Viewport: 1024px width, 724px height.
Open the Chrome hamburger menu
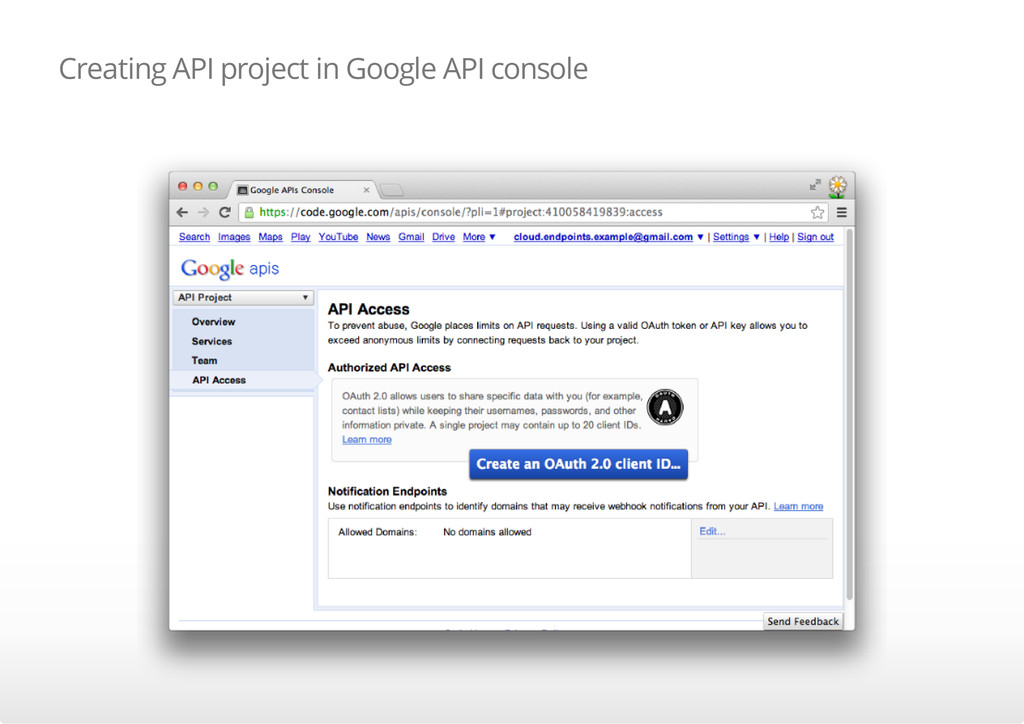pos(842,212)
